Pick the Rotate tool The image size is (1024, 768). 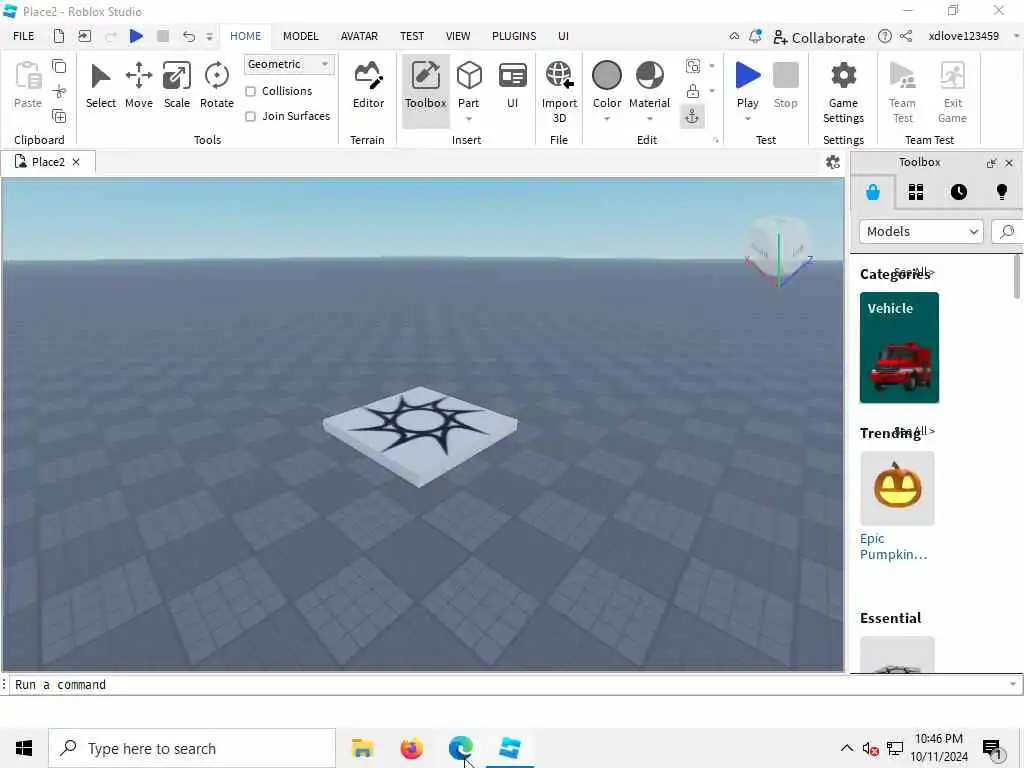216,86
